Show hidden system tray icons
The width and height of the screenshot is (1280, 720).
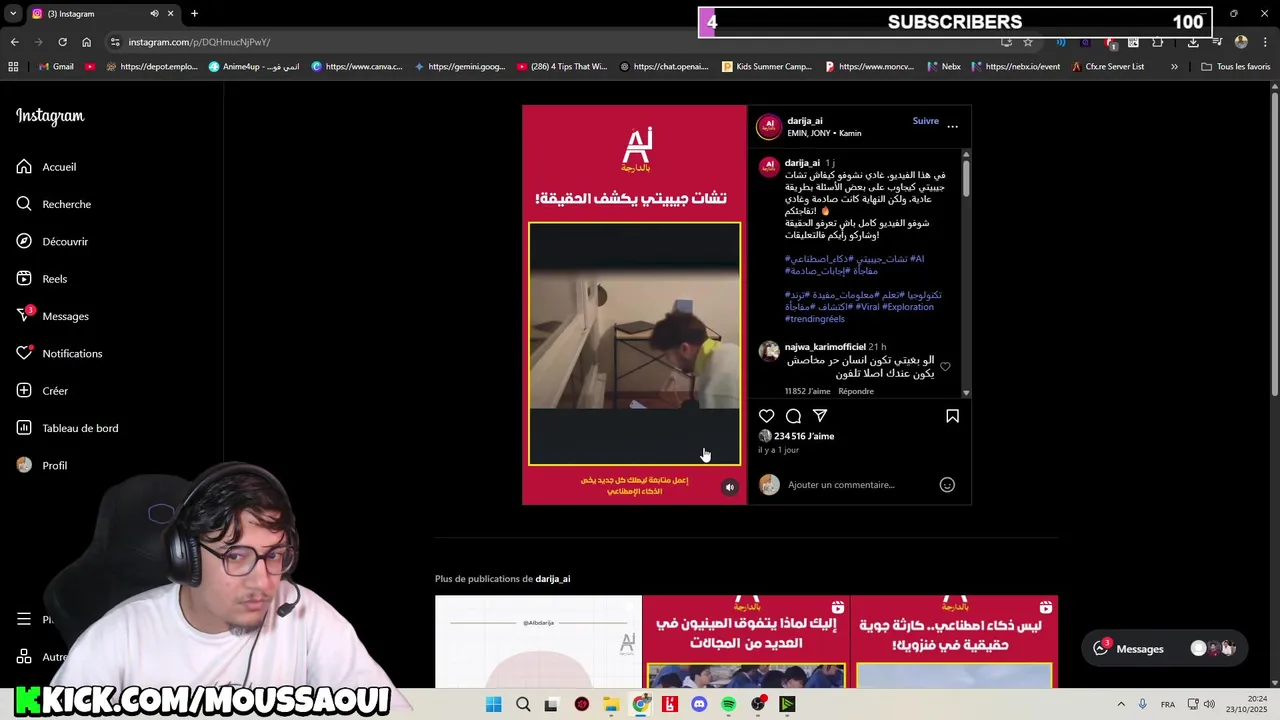click(x=1121, y=705)
